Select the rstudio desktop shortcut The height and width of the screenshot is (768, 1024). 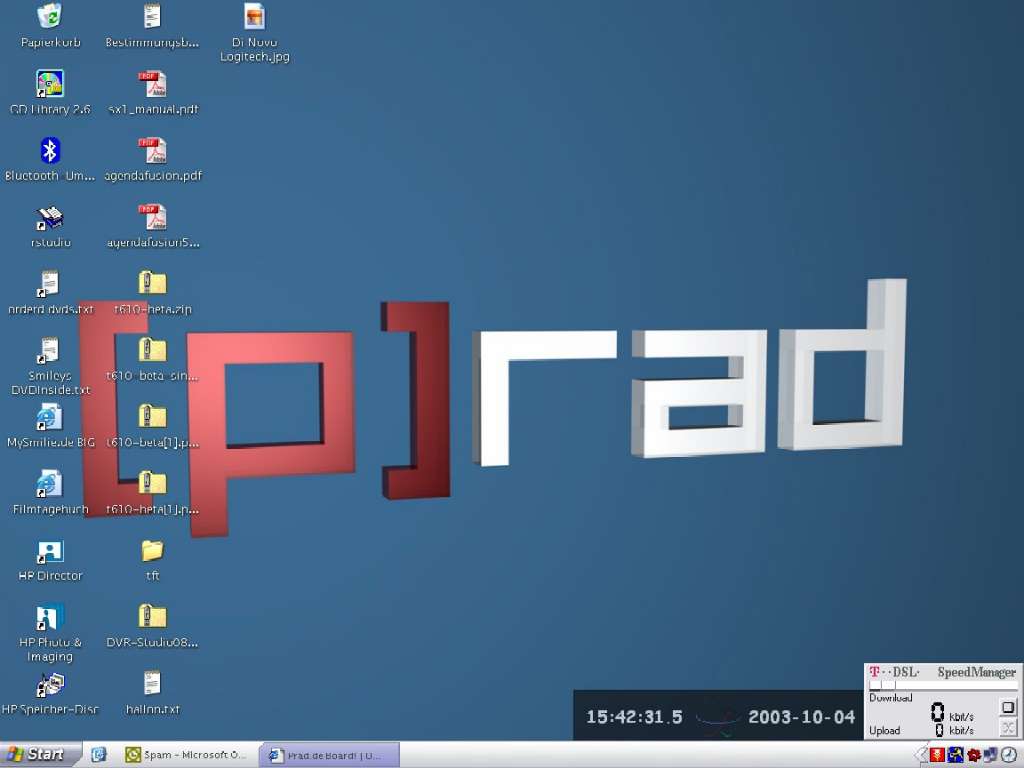(49, 218)
